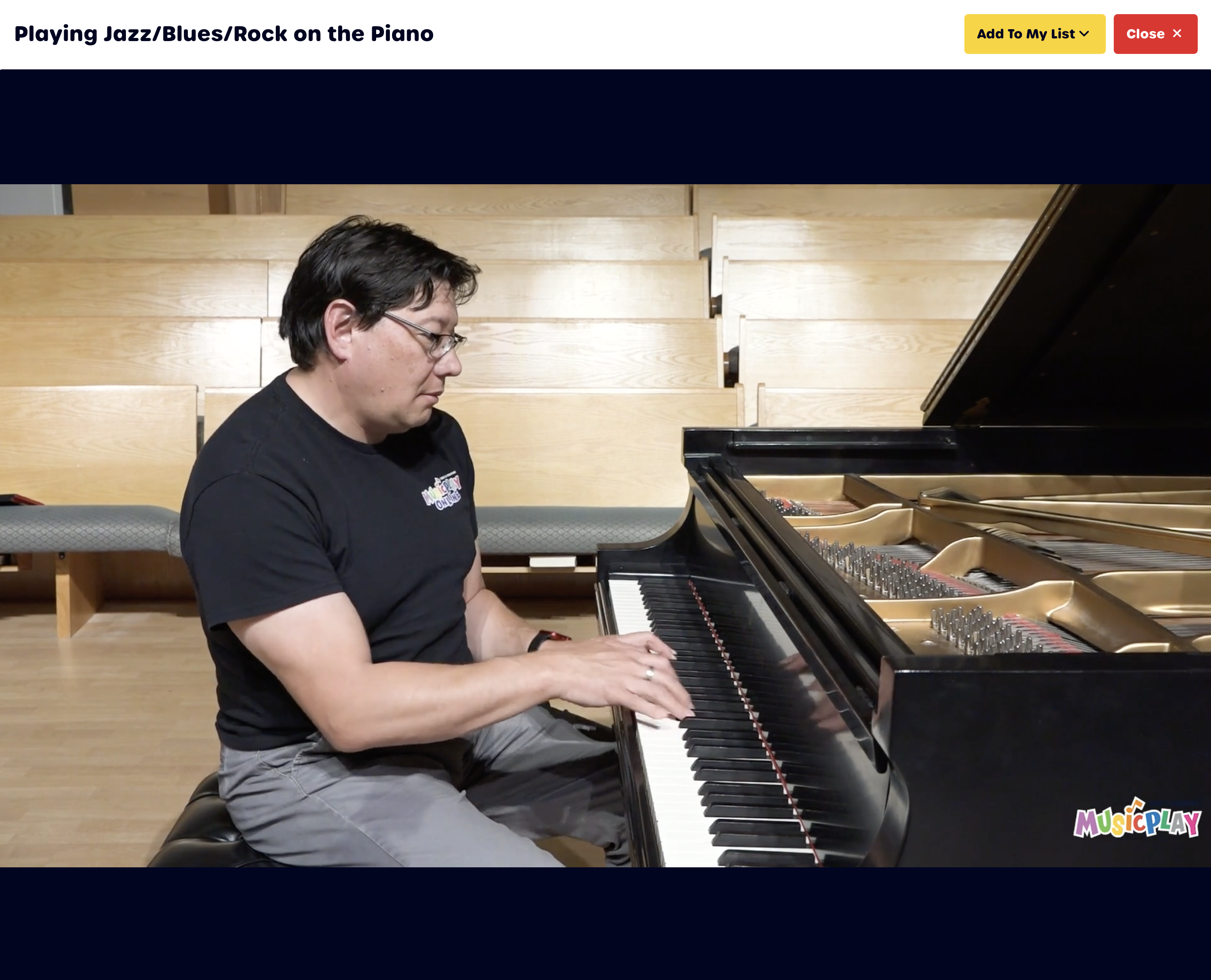Click the dark letterbox bar below video
This screenshot has width=1211, height=980.
click(x=605, y=923)
